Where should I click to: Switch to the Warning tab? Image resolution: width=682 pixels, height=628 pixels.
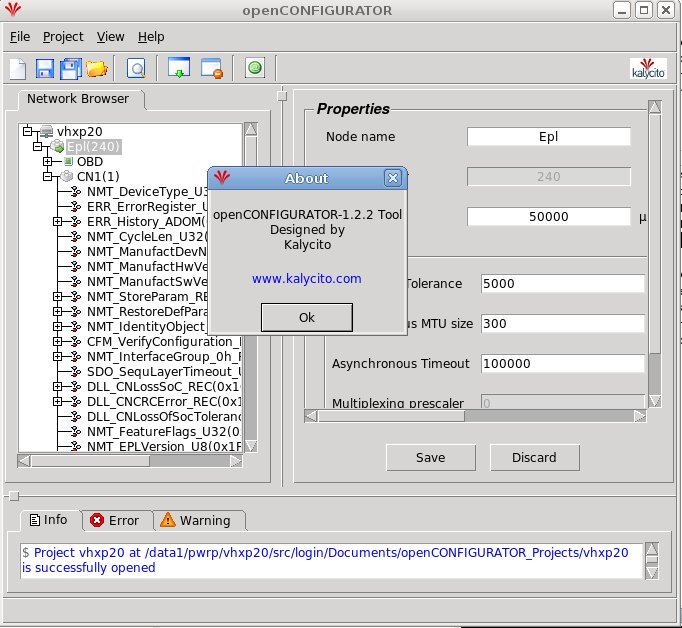[199, 520]
